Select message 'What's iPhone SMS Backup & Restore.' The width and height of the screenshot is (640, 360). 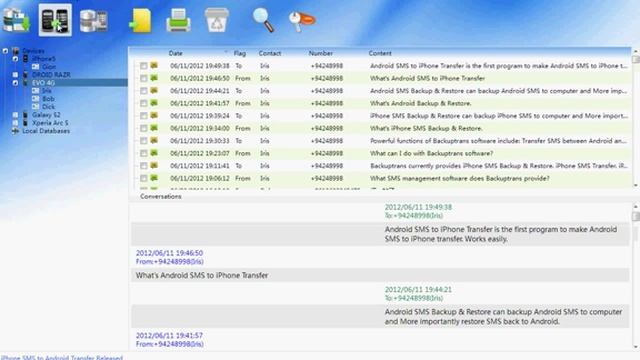(426, 129)
